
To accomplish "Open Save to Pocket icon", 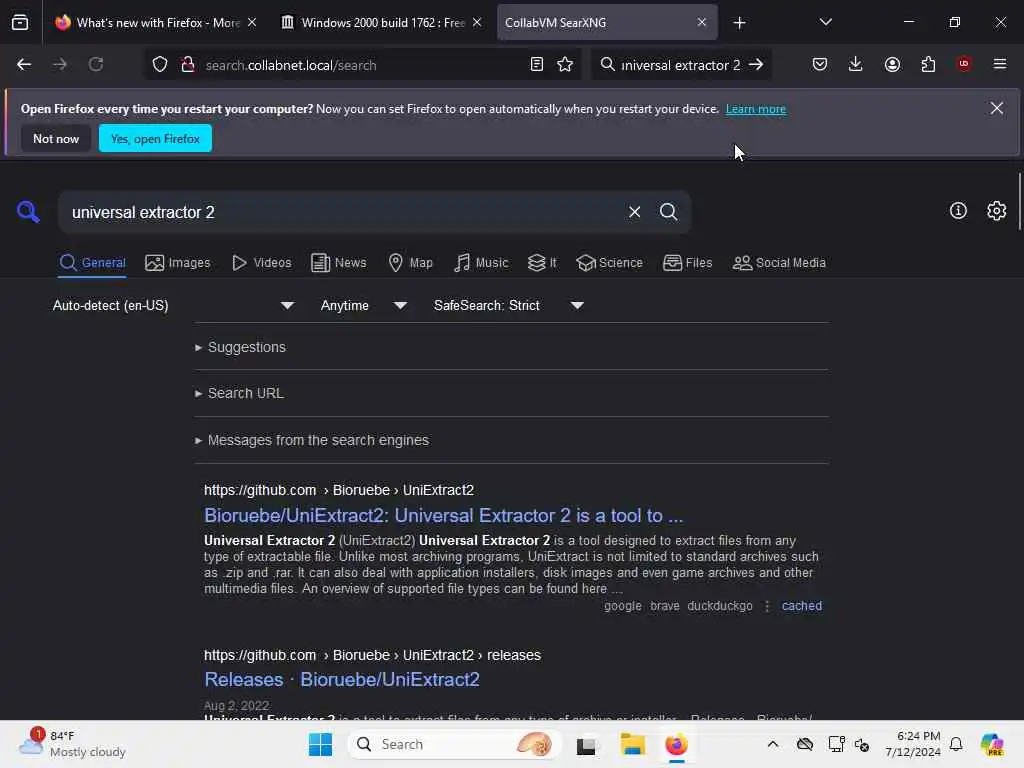I will click(820, 65).
